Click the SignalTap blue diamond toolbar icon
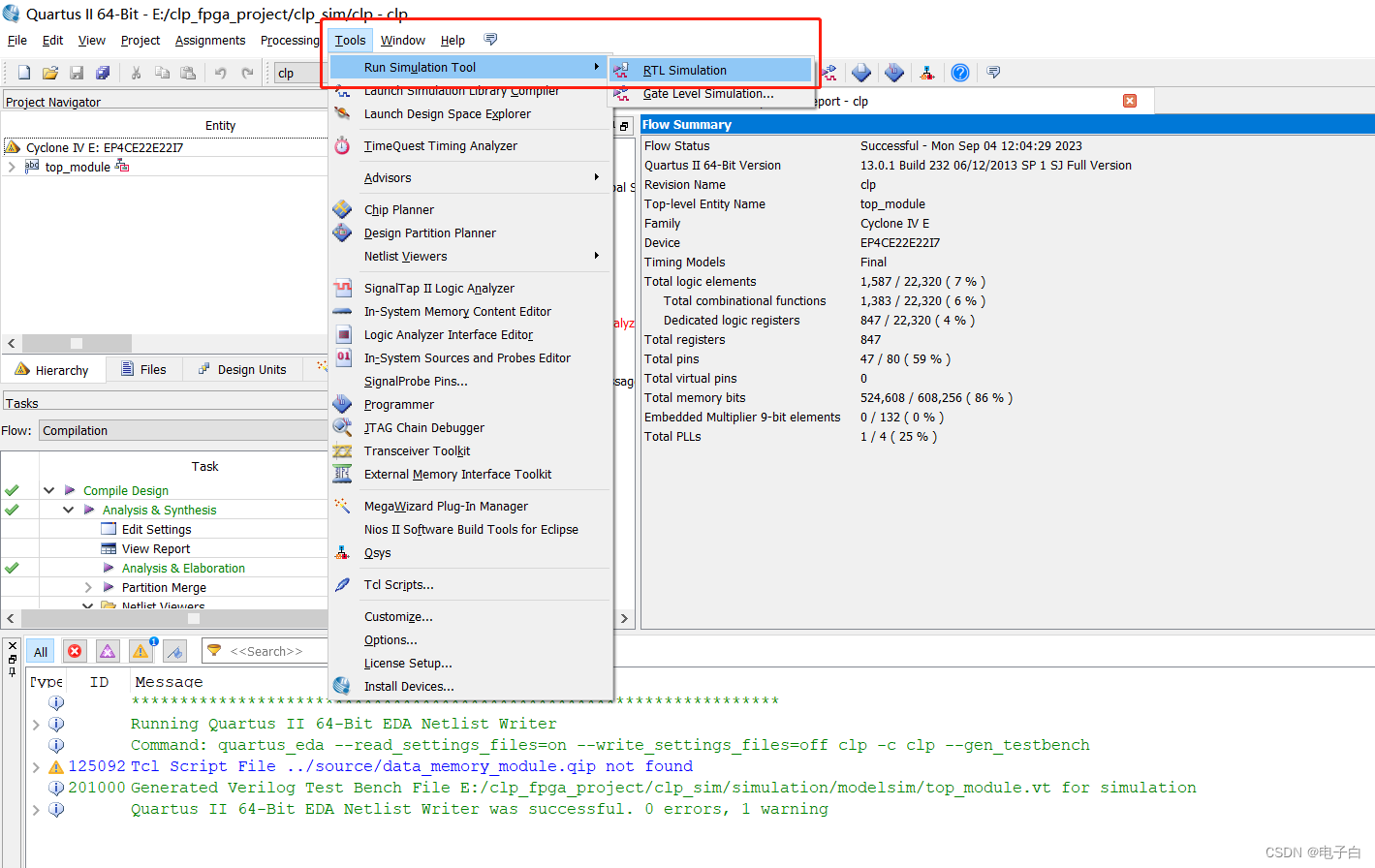1375x868 pixels. coord(894,73)
